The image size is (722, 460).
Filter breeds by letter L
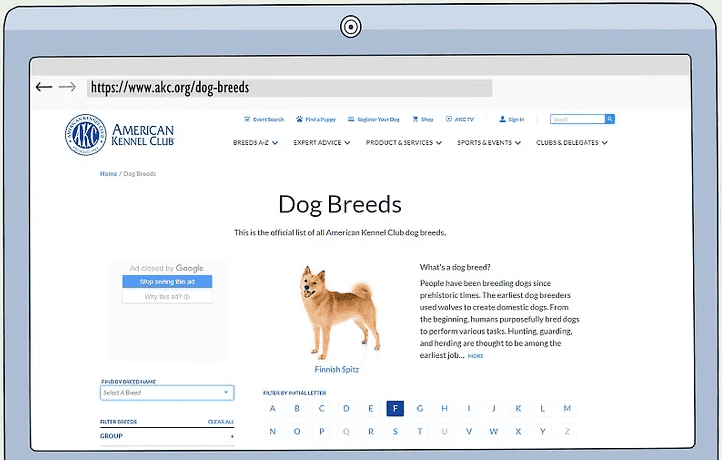click(542, 408)
